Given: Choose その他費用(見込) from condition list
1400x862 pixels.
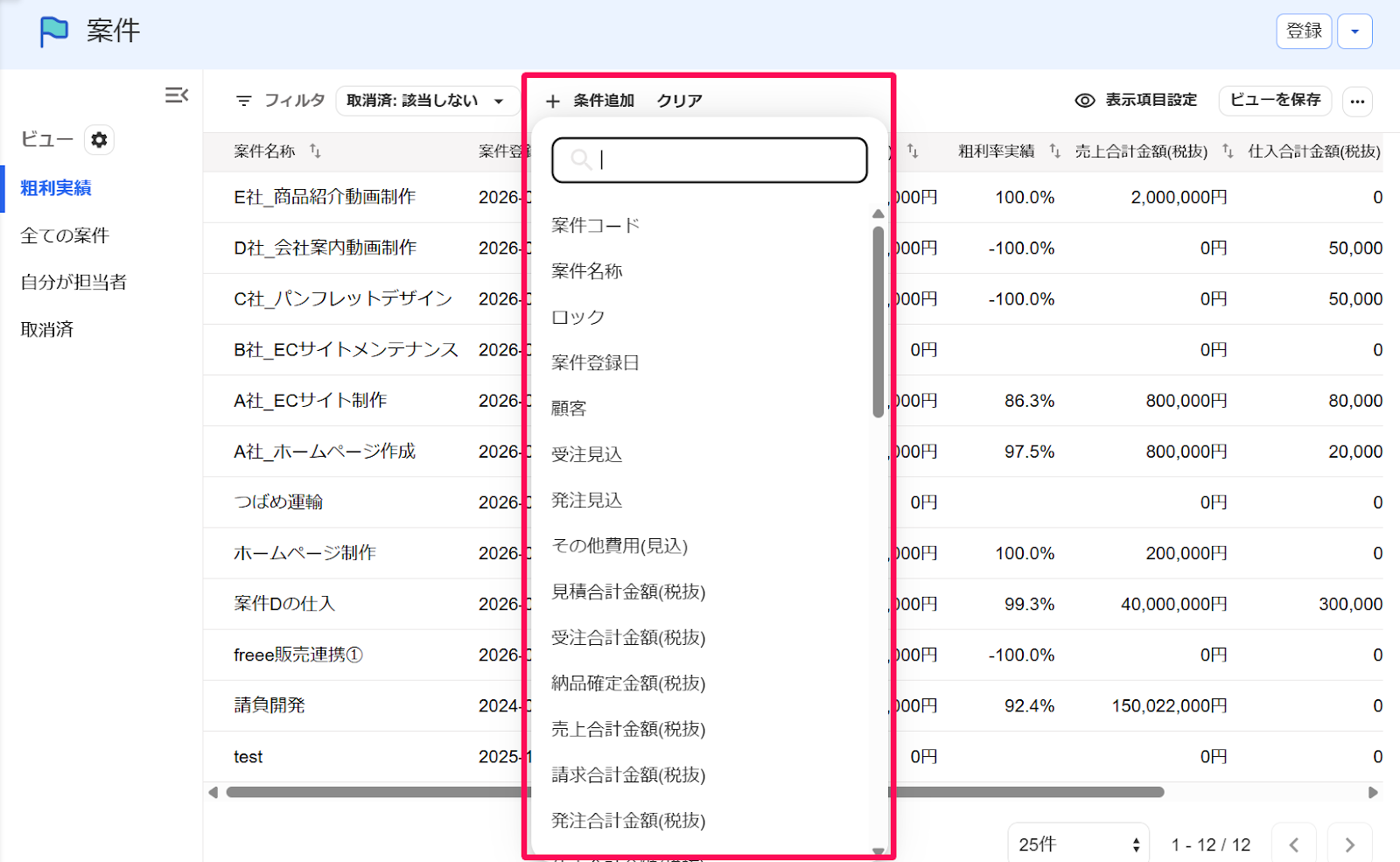Looking at the screenshot, I should pyautogui.click(x=619, y=546).
